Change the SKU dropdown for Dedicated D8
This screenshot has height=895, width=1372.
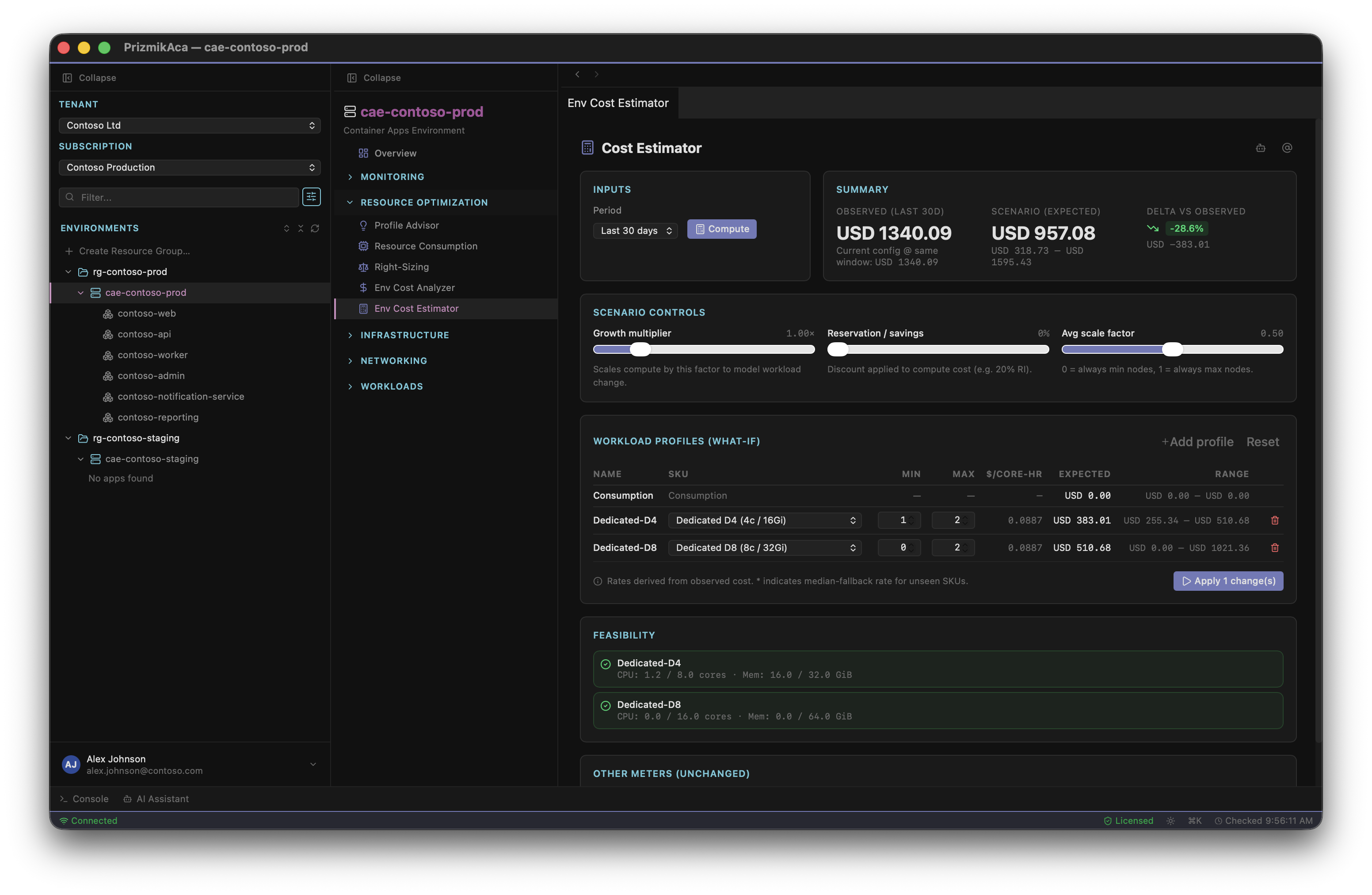pos(764,547)
